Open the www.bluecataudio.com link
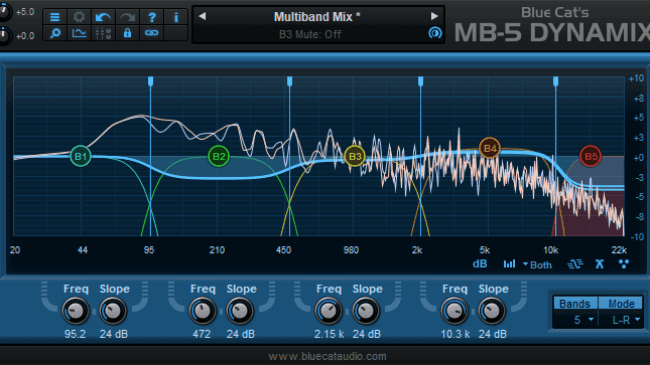 (x=327, y=356)
